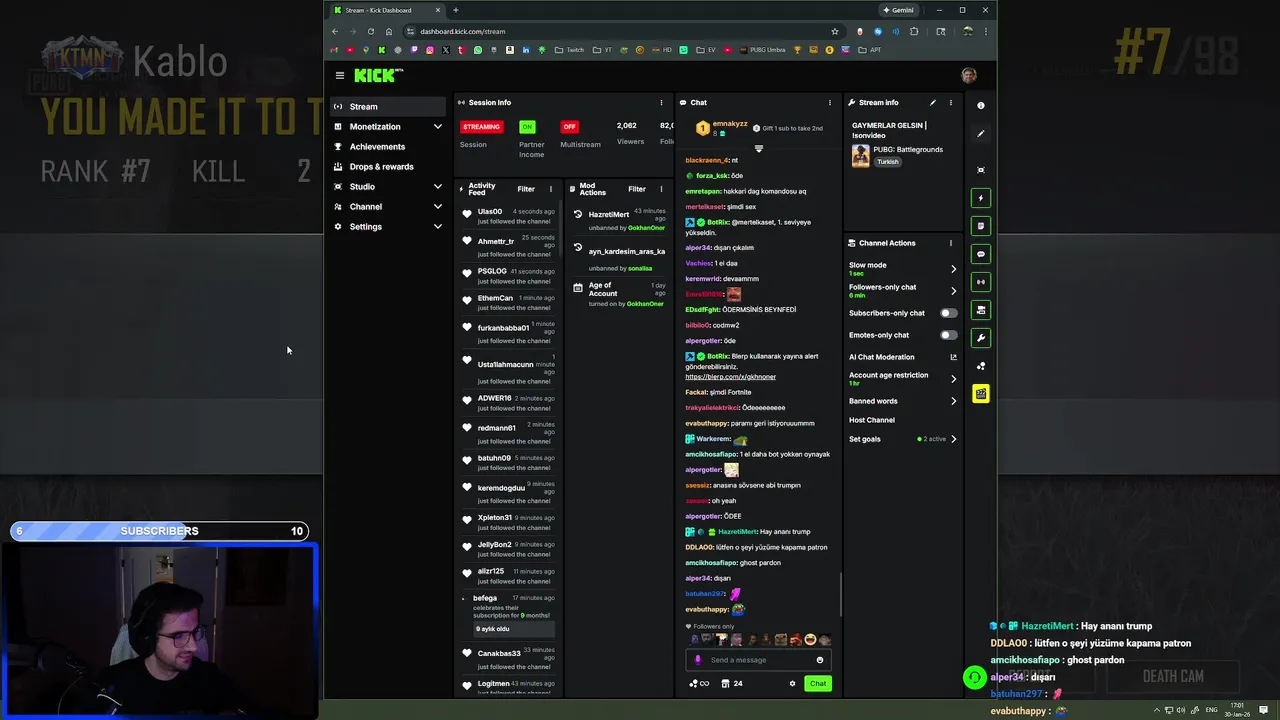Screen dimensions: 1280x720
Task: Open Mod Actions three-dot menu
Action: [x=661, y=188]
